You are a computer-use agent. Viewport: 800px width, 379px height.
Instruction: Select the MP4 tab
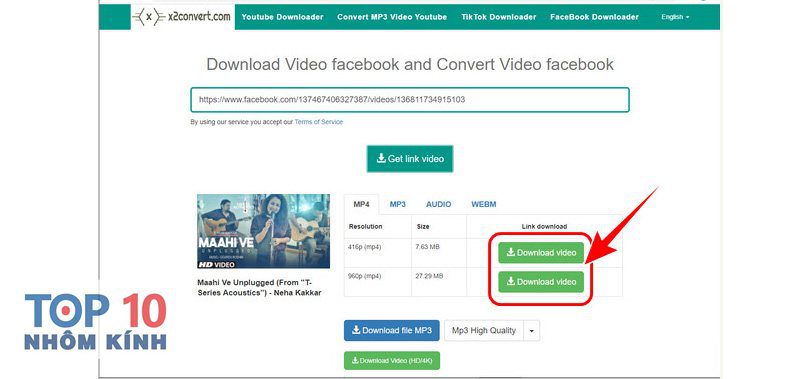tap(361, 204)
